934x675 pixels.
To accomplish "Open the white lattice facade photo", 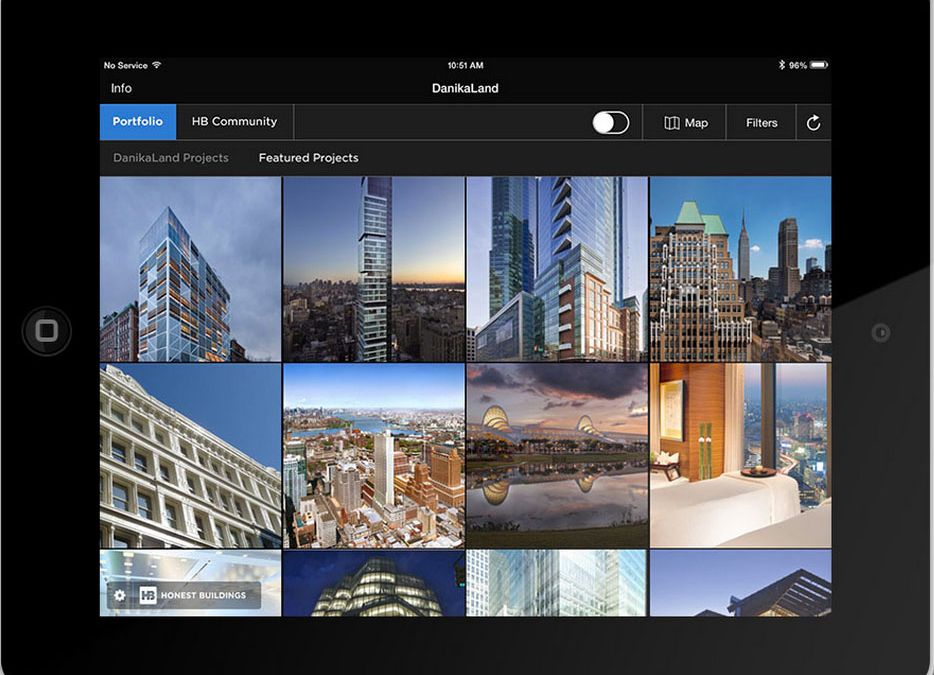I will (x=557, y=583).
